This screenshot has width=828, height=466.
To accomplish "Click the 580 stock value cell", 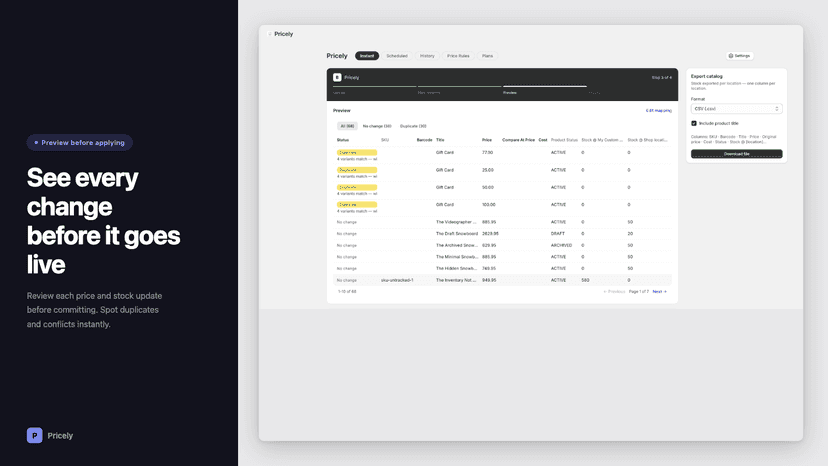I will (x=585, y=280).
